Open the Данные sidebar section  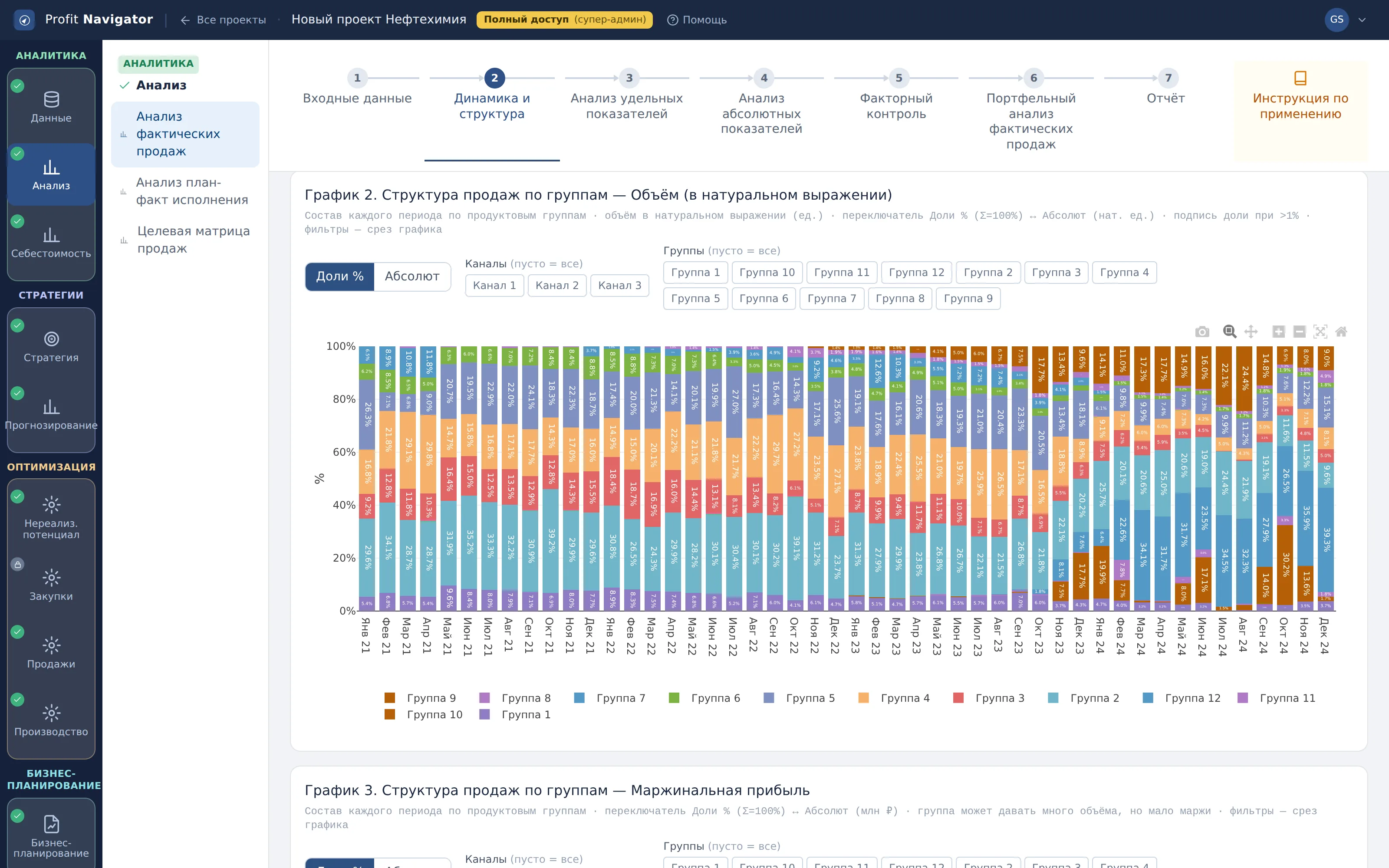coord(51,107)
